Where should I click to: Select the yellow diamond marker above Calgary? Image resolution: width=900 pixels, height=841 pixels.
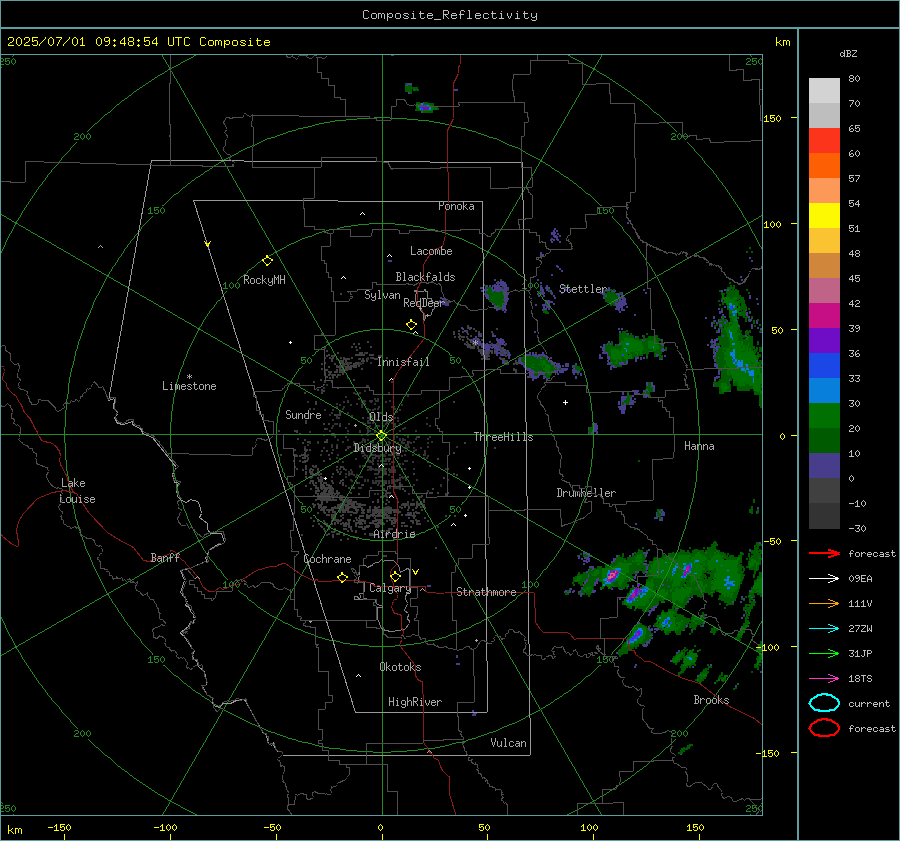[x=395, y=576]
